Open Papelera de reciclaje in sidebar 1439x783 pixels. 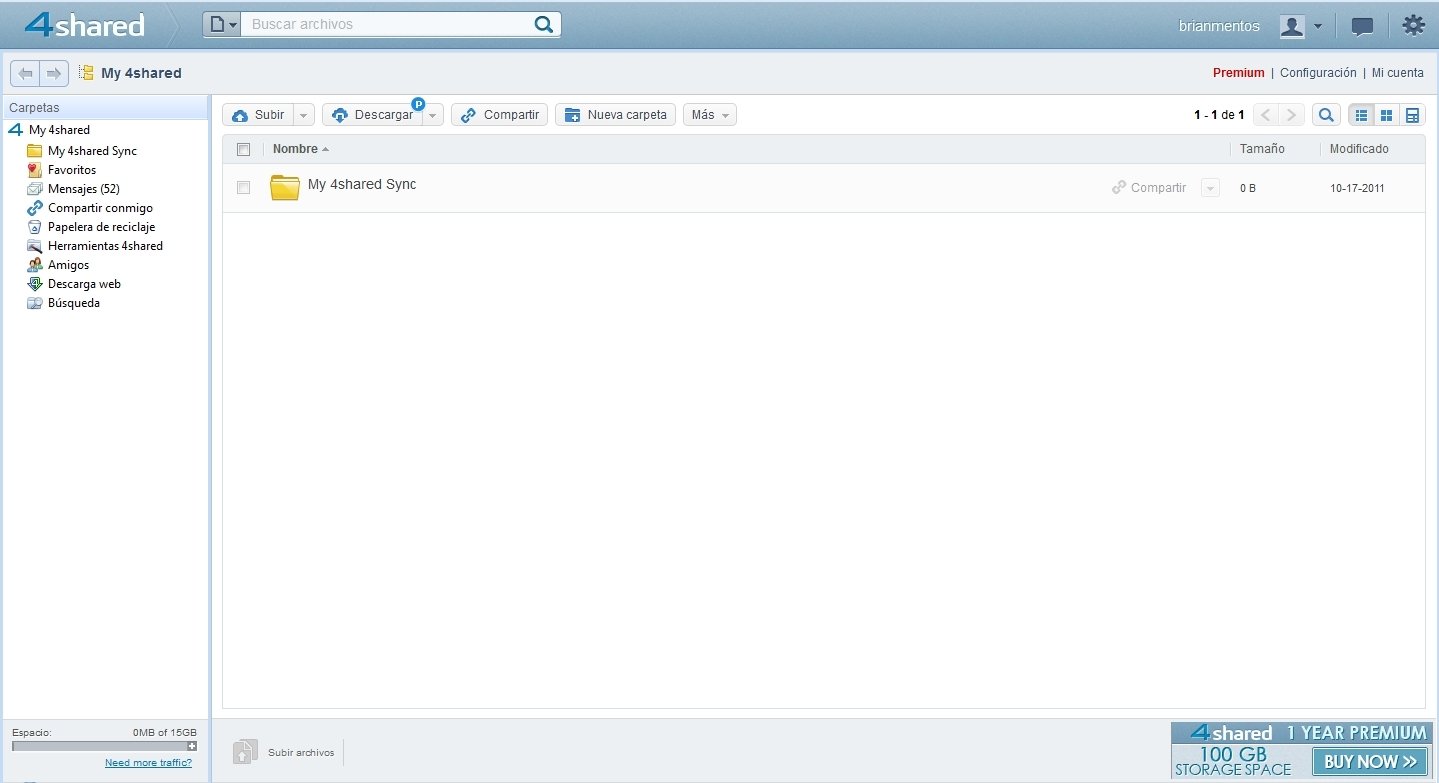pos(101,227)
